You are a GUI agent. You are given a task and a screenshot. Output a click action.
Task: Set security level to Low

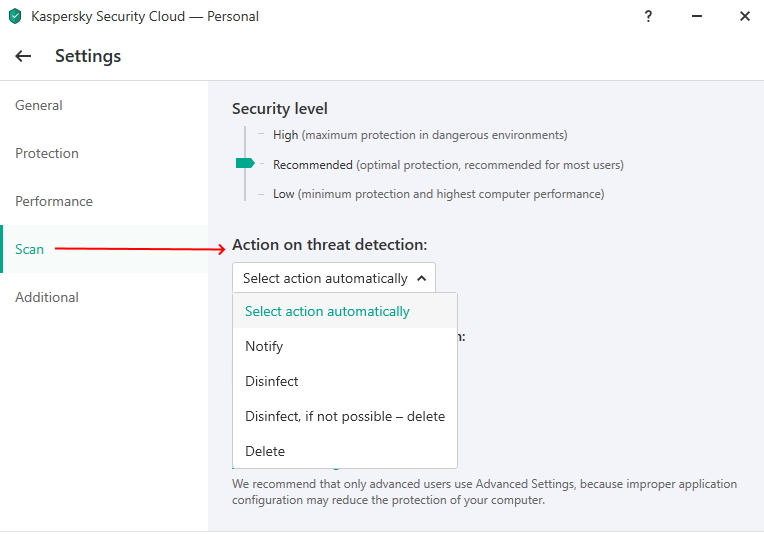pyautogui.click(x=439, y=194)
